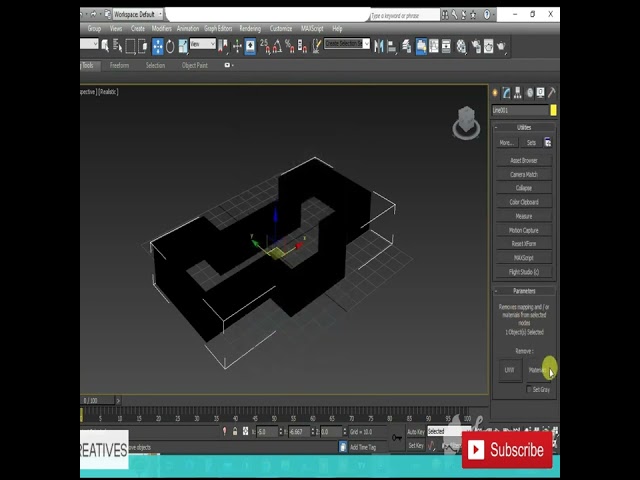Collapse the Utilities rollout
Image resolution: width=640 pixels, height=480 pixels.
[524, 127]
